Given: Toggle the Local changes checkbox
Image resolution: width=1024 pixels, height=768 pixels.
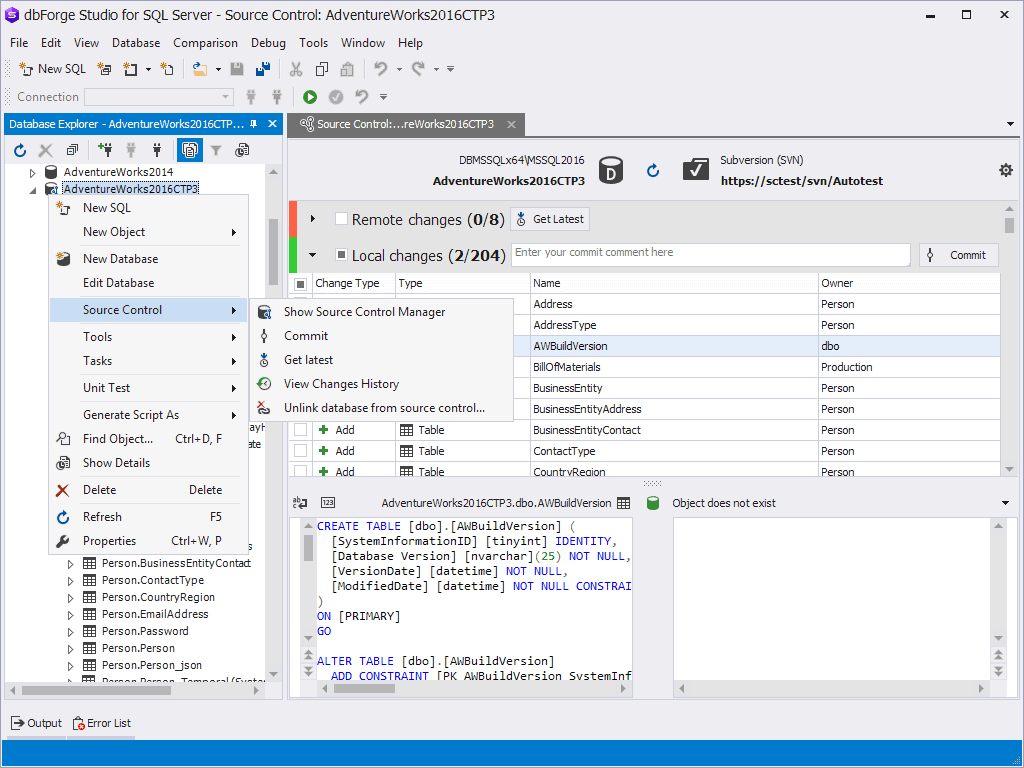Looking at the screenshot, I should click(341, 255).
